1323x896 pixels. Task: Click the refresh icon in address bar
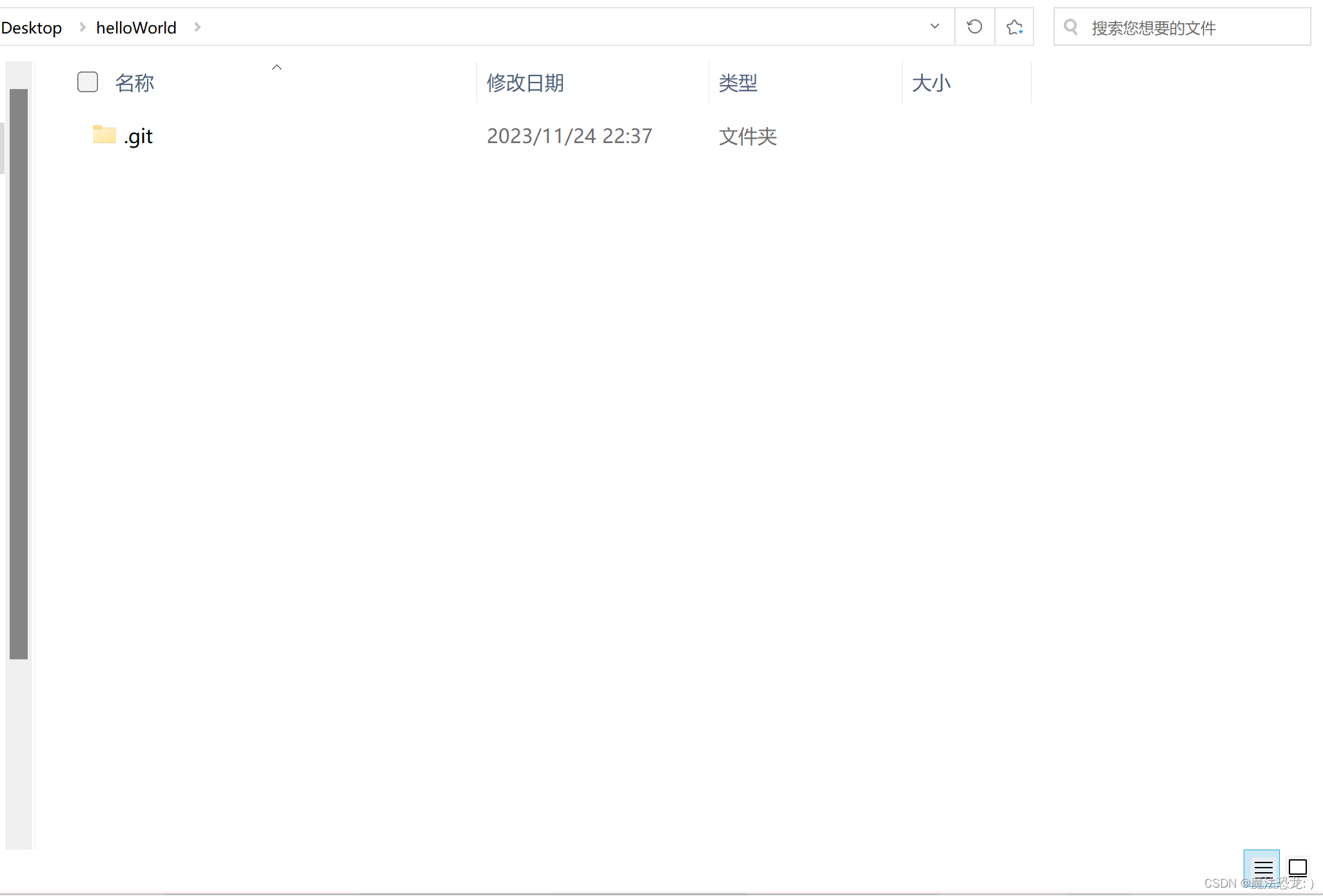[x=974, y=27]
